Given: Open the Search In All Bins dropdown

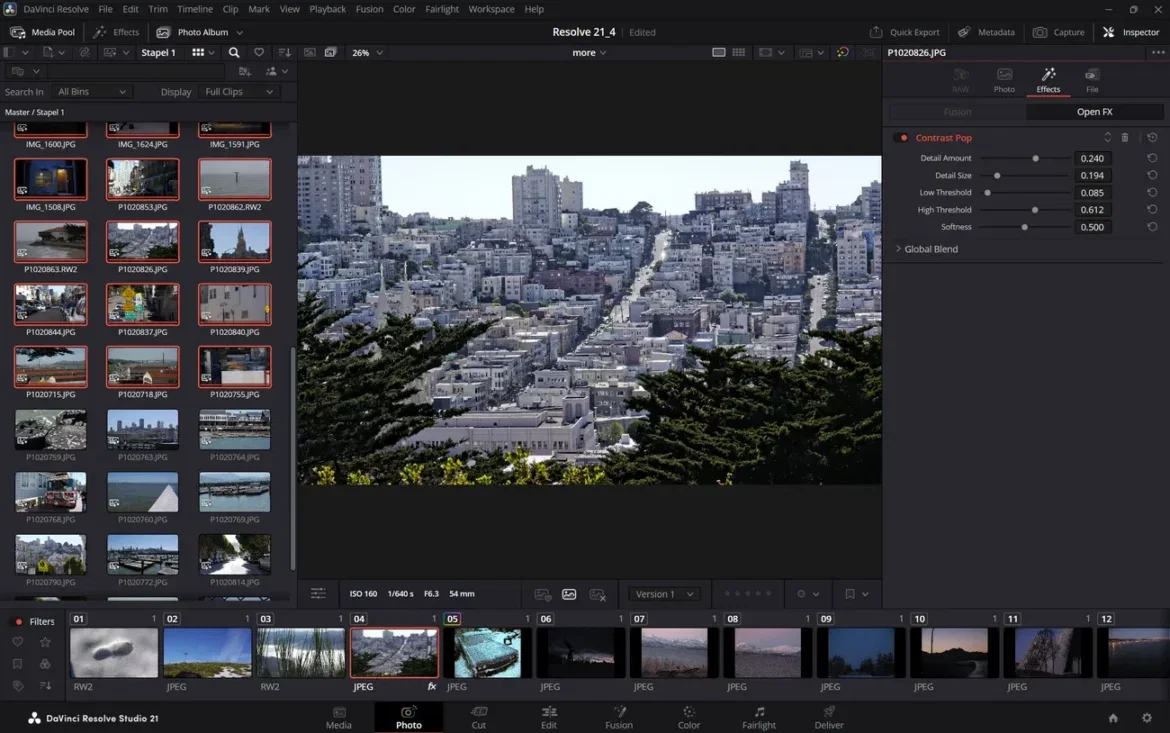Looking at the screenshot, I should coord(91,92).
